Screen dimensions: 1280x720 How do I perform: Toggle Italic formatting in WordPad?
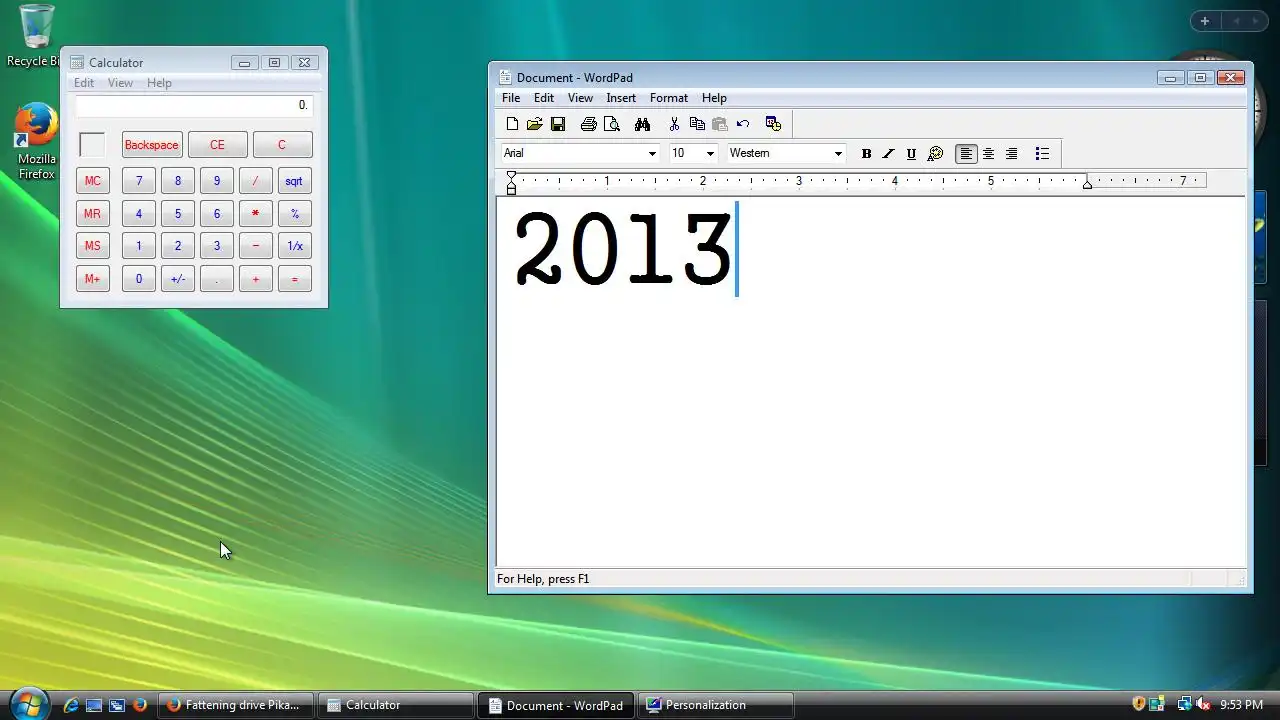(x=888, y=154)
